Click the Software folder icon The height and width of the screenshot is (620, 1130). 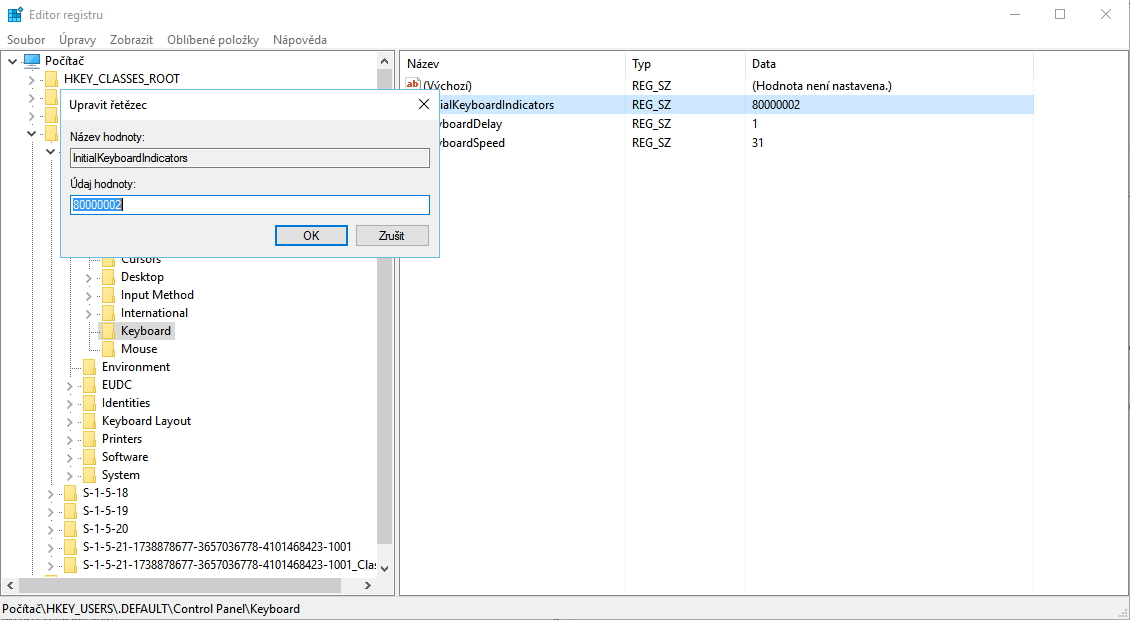(x=89, y=457)
